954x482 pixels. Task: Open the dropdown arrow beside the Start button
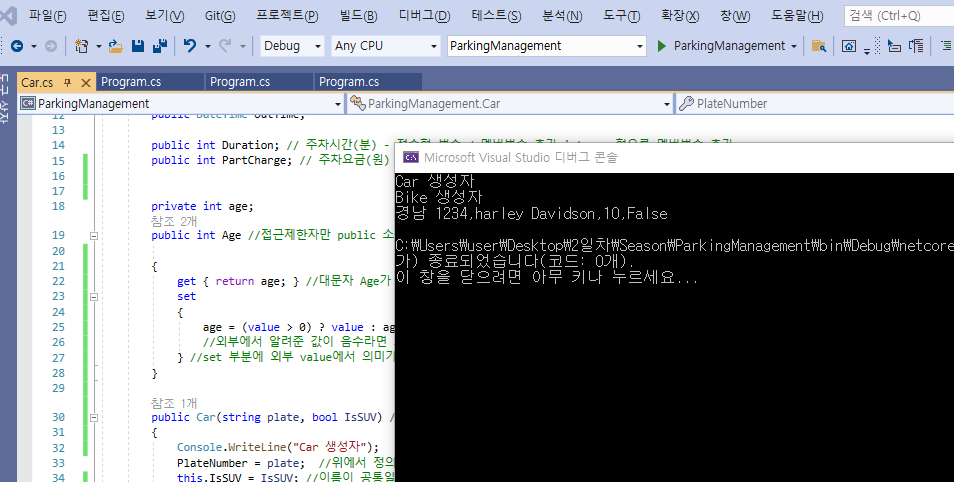point(793,46)
